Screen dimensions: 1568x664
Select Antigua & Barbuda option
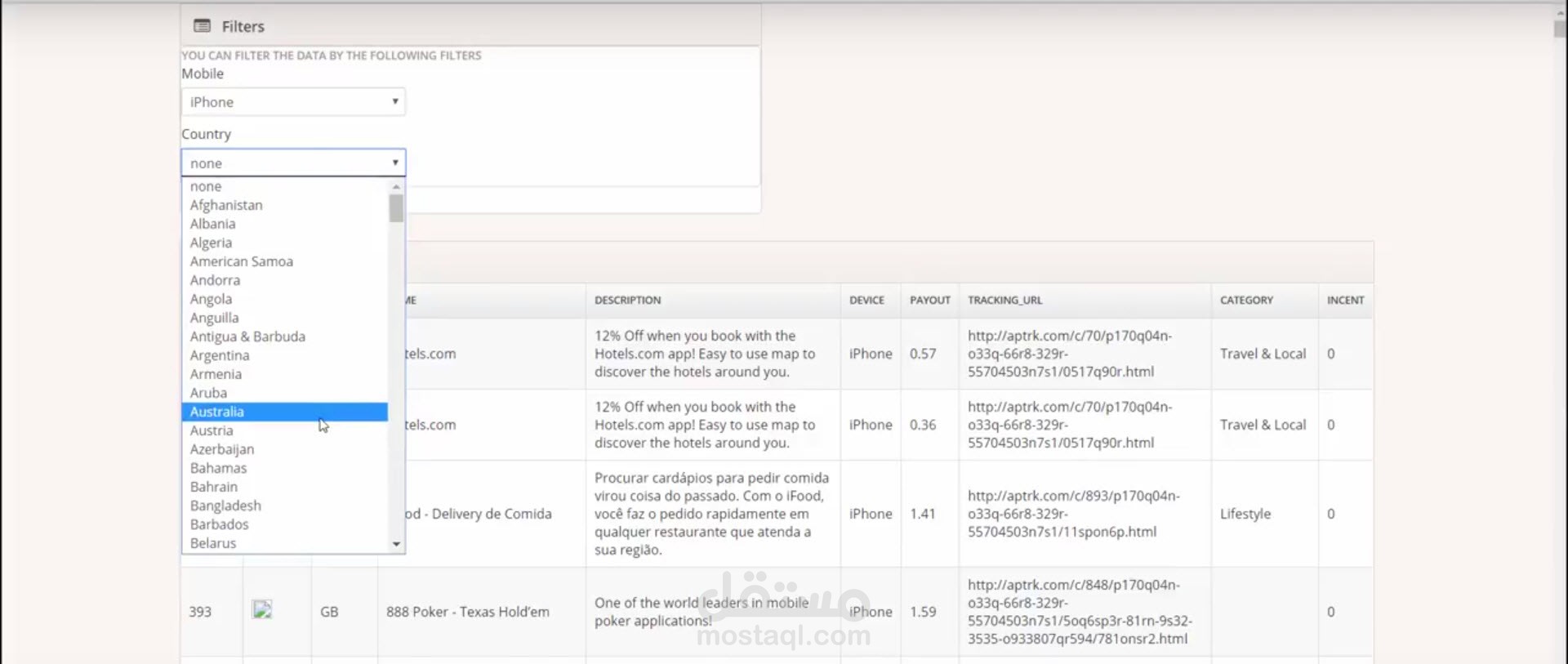point(284,336)
